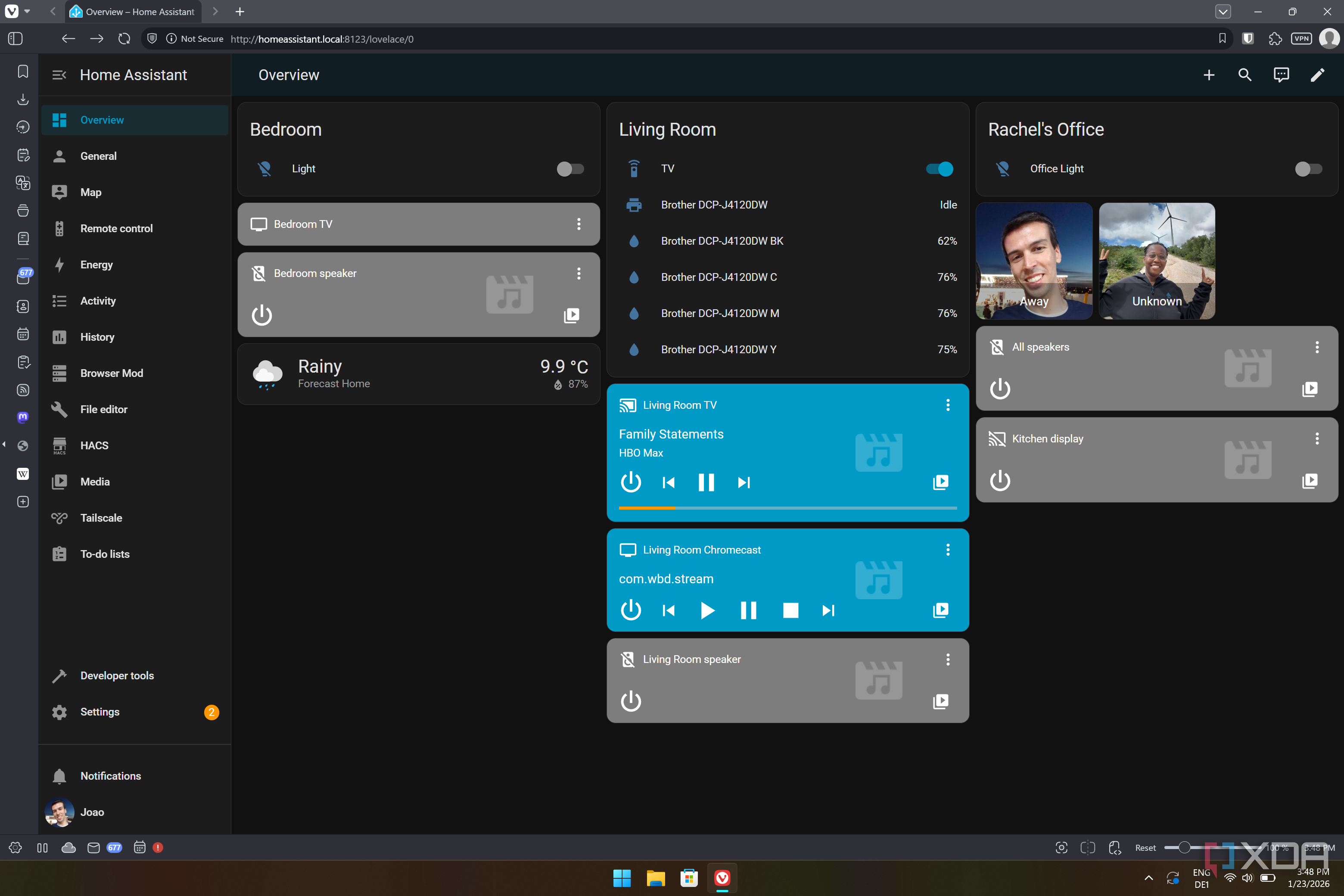Open Bedroom TV three-dot menu
This screenshot has width=1344, height=896.
tap(579, 224)
